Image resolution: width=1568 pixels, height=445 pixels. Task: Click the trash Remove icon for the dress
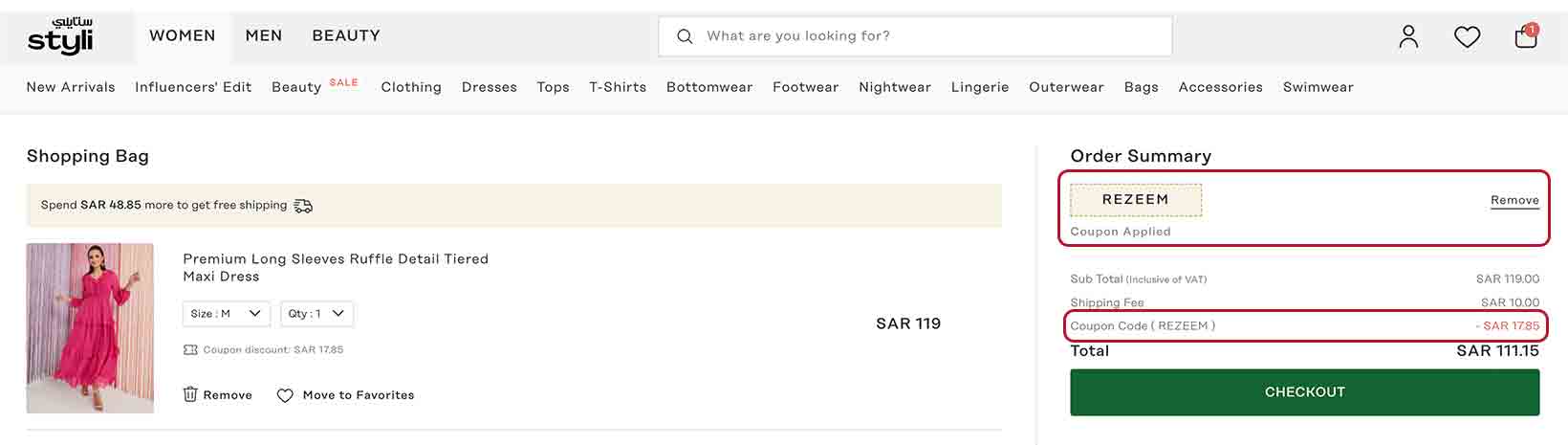(x=190, y=394)
